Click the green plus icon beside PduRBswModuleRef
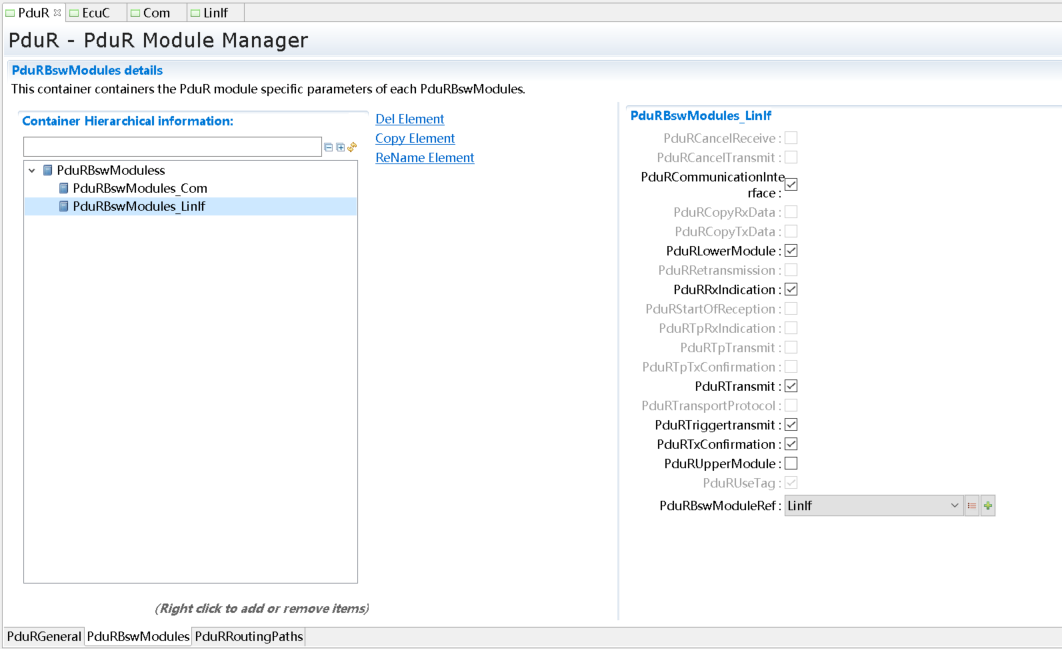The image size is (1062, 649). [988, 506]
